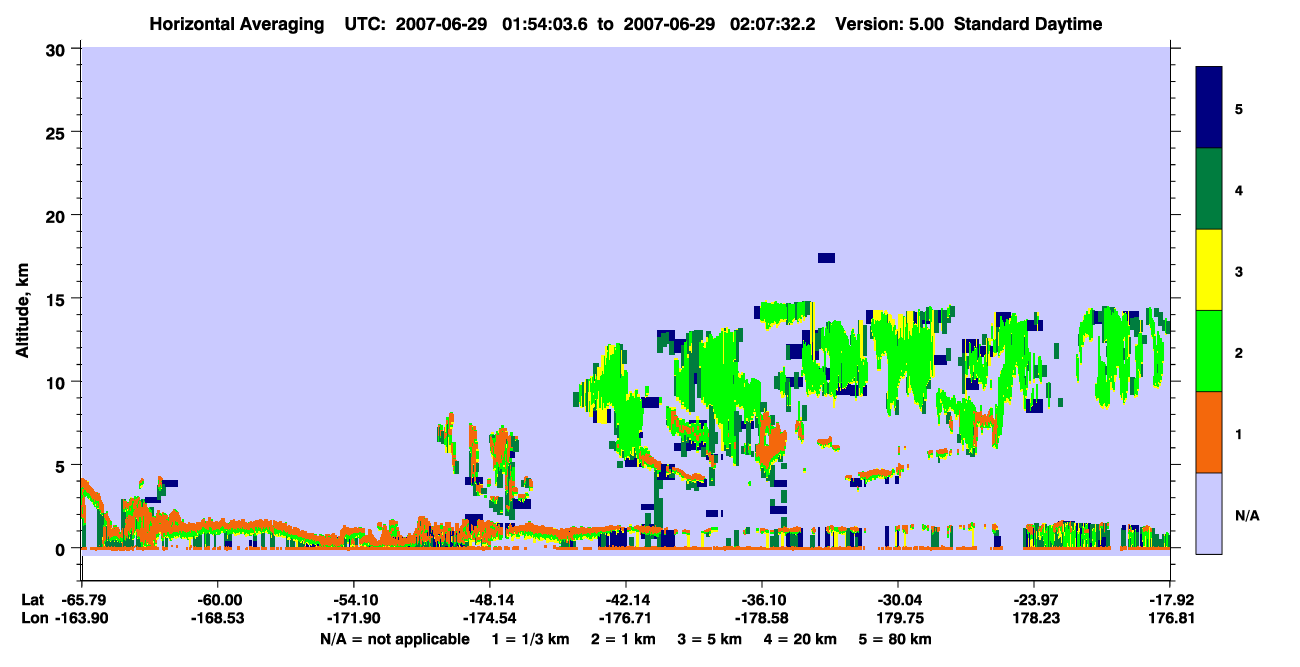Click the '3 = 5 km' legend text

pos(714,639)
